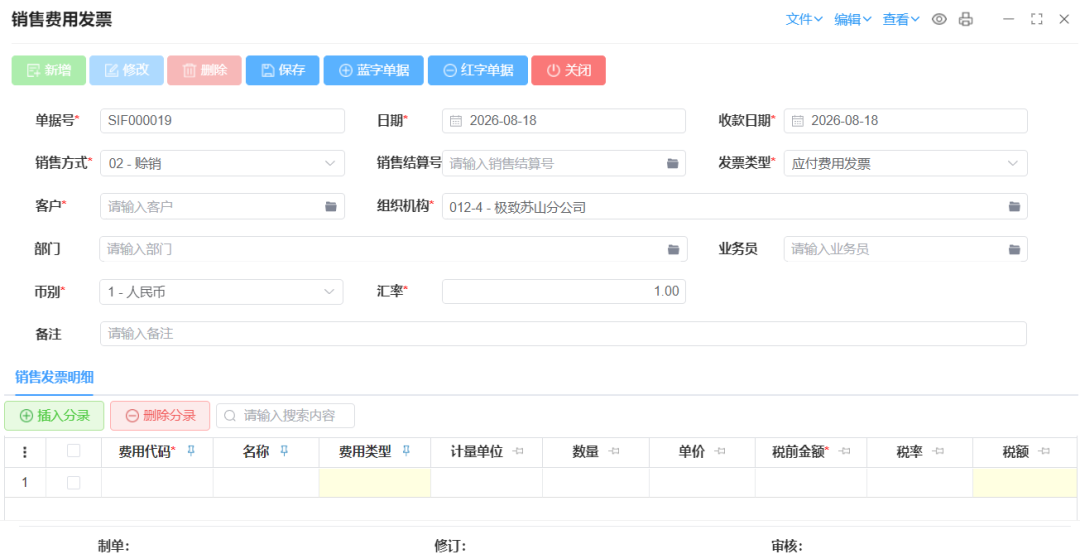Click the eye preview icon in header
1080x559 pixels.
939,19
